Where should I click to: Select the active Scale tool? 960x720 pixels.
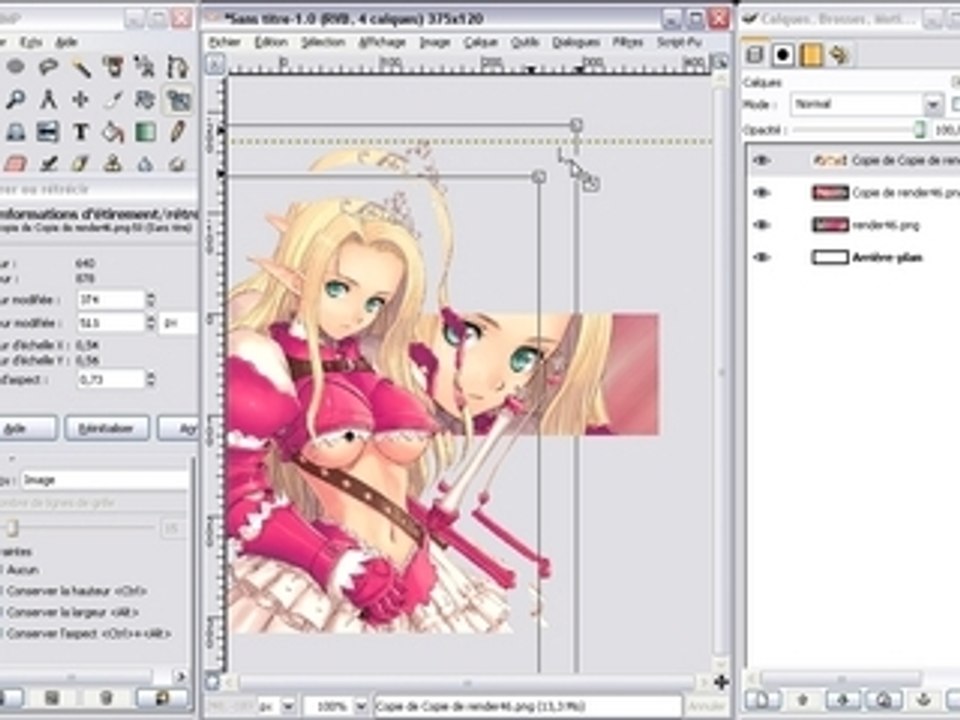(x=178, y=99)
